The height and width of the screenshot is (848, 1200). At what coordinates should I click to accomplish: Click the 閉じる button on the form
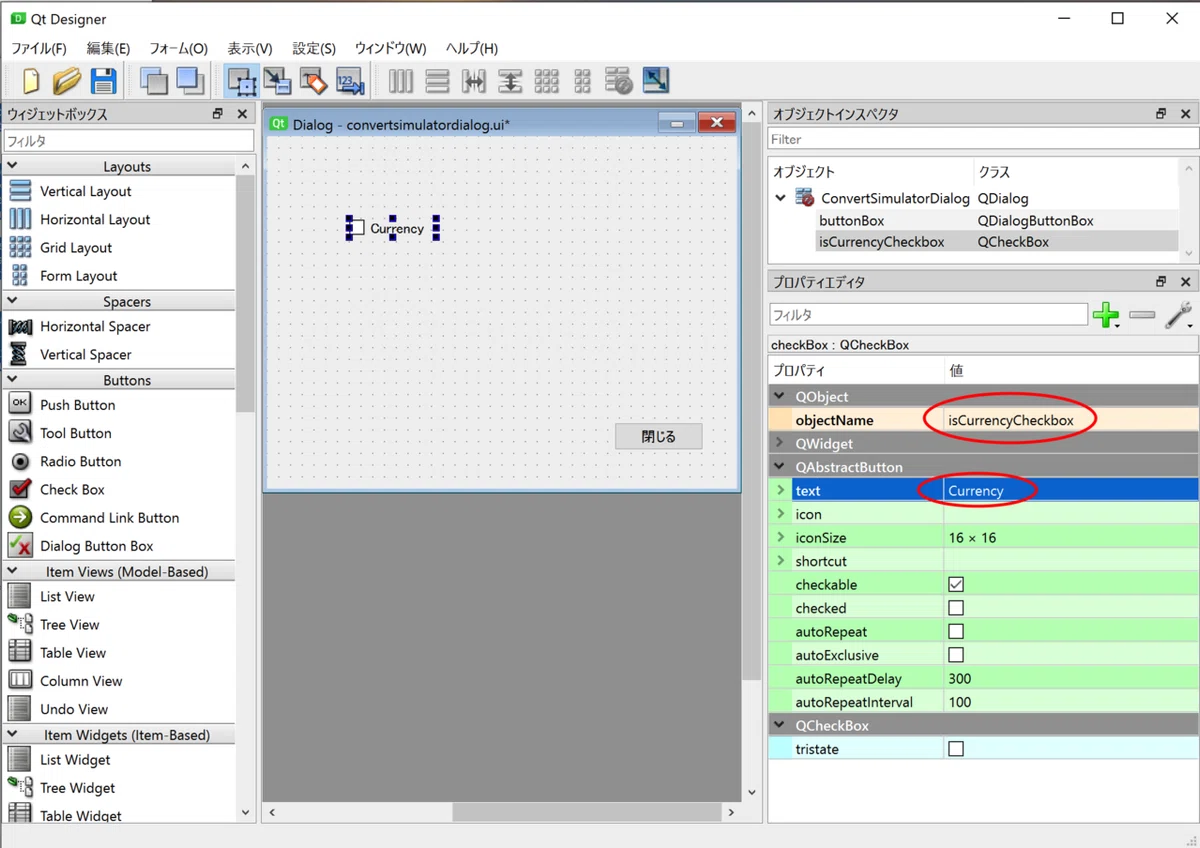pyautogui.click(x=658, y=436)
